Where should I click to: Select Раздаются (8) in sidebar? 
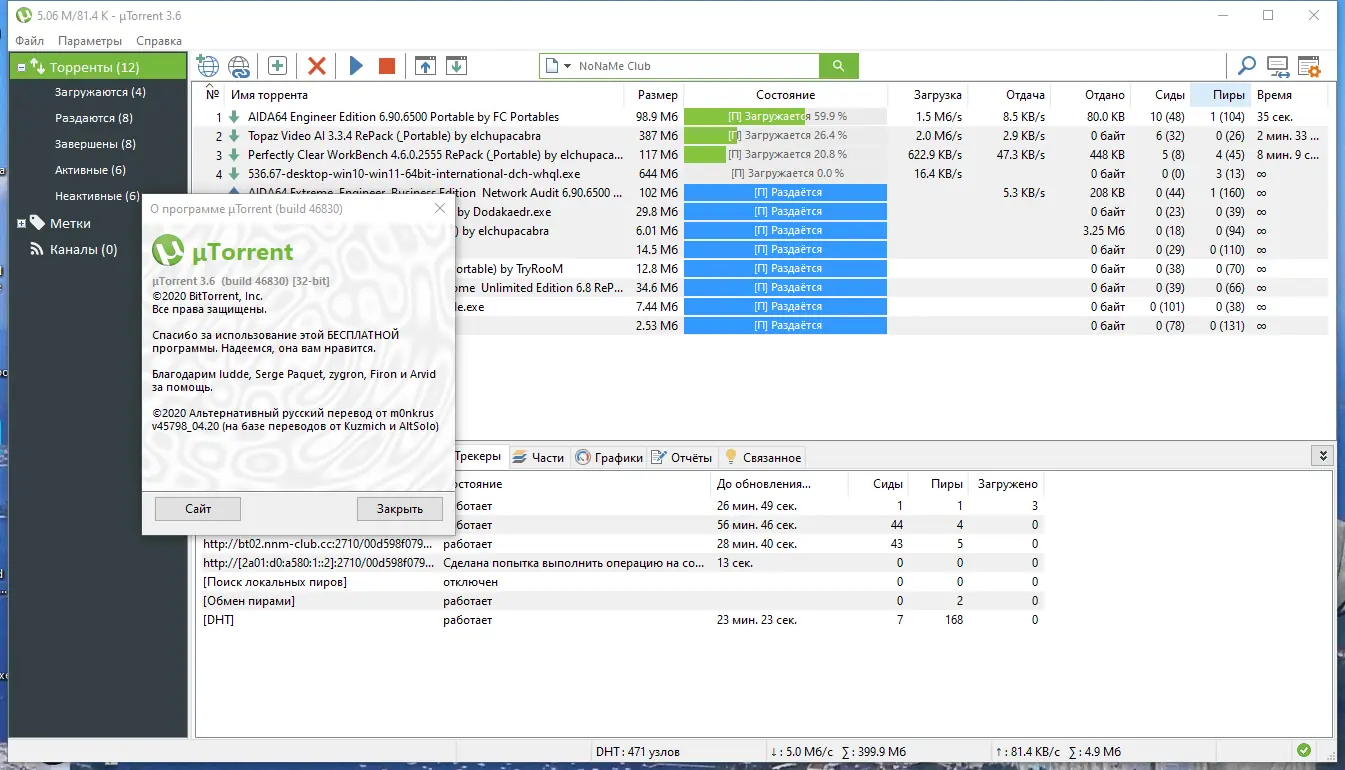(x=94, y=118)
